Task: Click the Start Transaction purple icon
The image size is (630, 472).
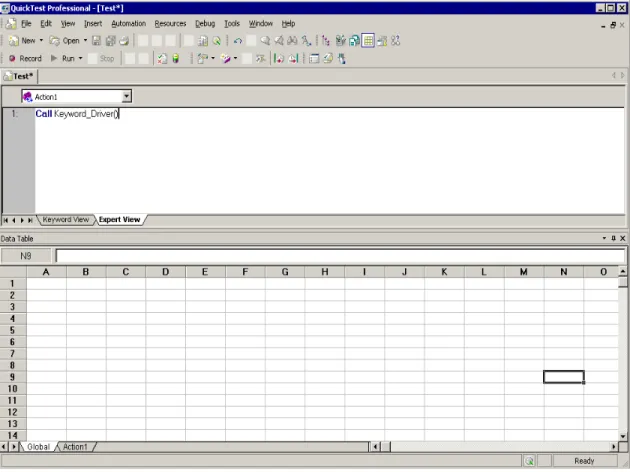Action: [x=225, y=59]
